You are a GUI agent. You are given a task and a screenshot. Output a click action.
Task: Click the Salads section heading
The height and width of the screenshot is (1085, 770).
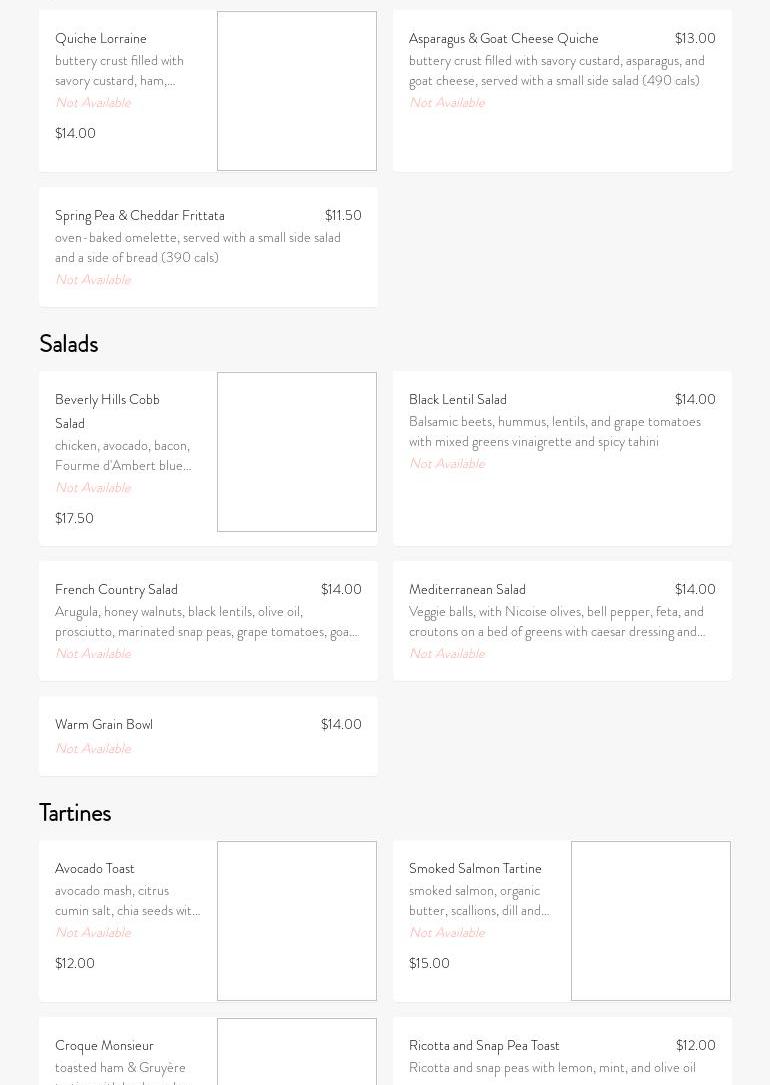coord(69,344)
